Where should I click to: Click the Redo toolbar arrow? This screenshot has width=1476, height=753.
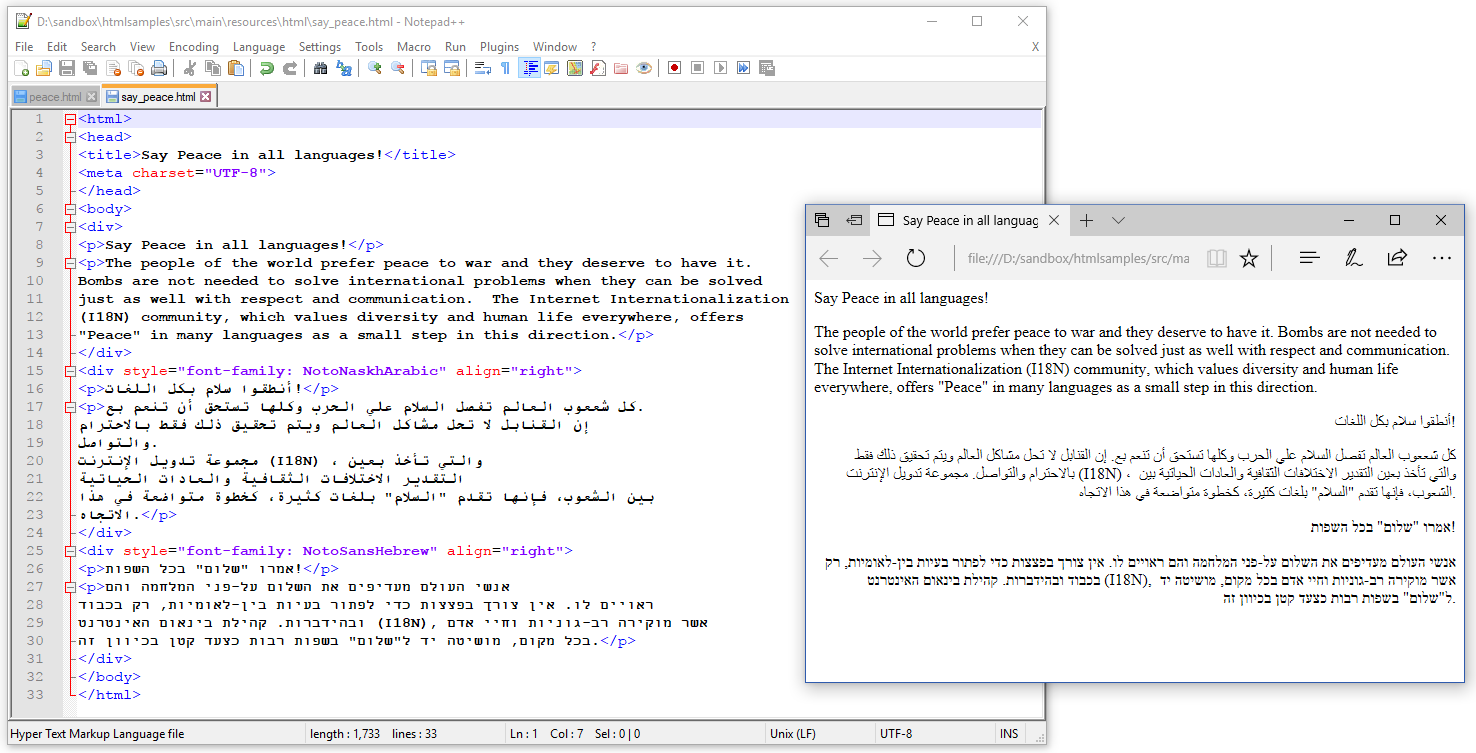(x=289, y=68)
